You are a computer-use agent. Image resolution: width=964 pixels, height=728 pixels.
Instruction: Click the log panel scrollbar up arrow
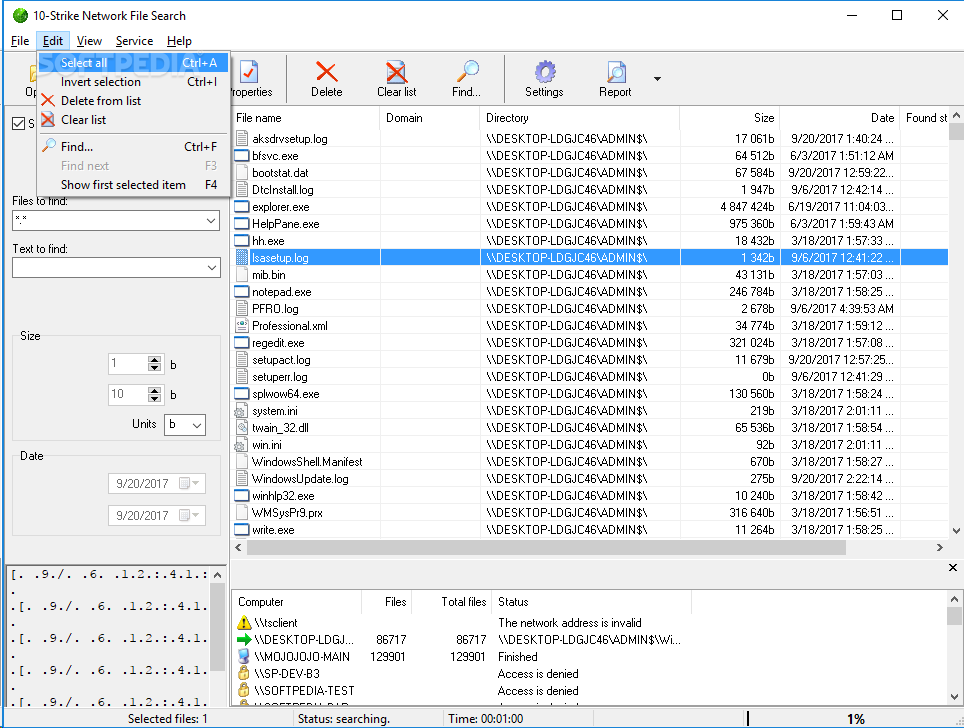coord(217,575)
